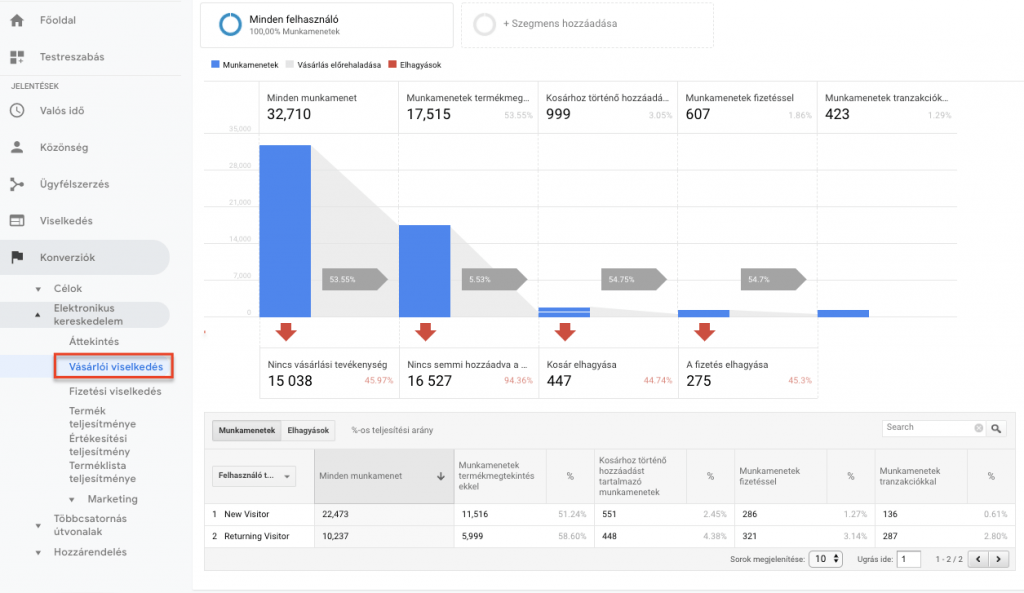Open the Felhasználó típus dimension dropdown

tap(254, 476)
